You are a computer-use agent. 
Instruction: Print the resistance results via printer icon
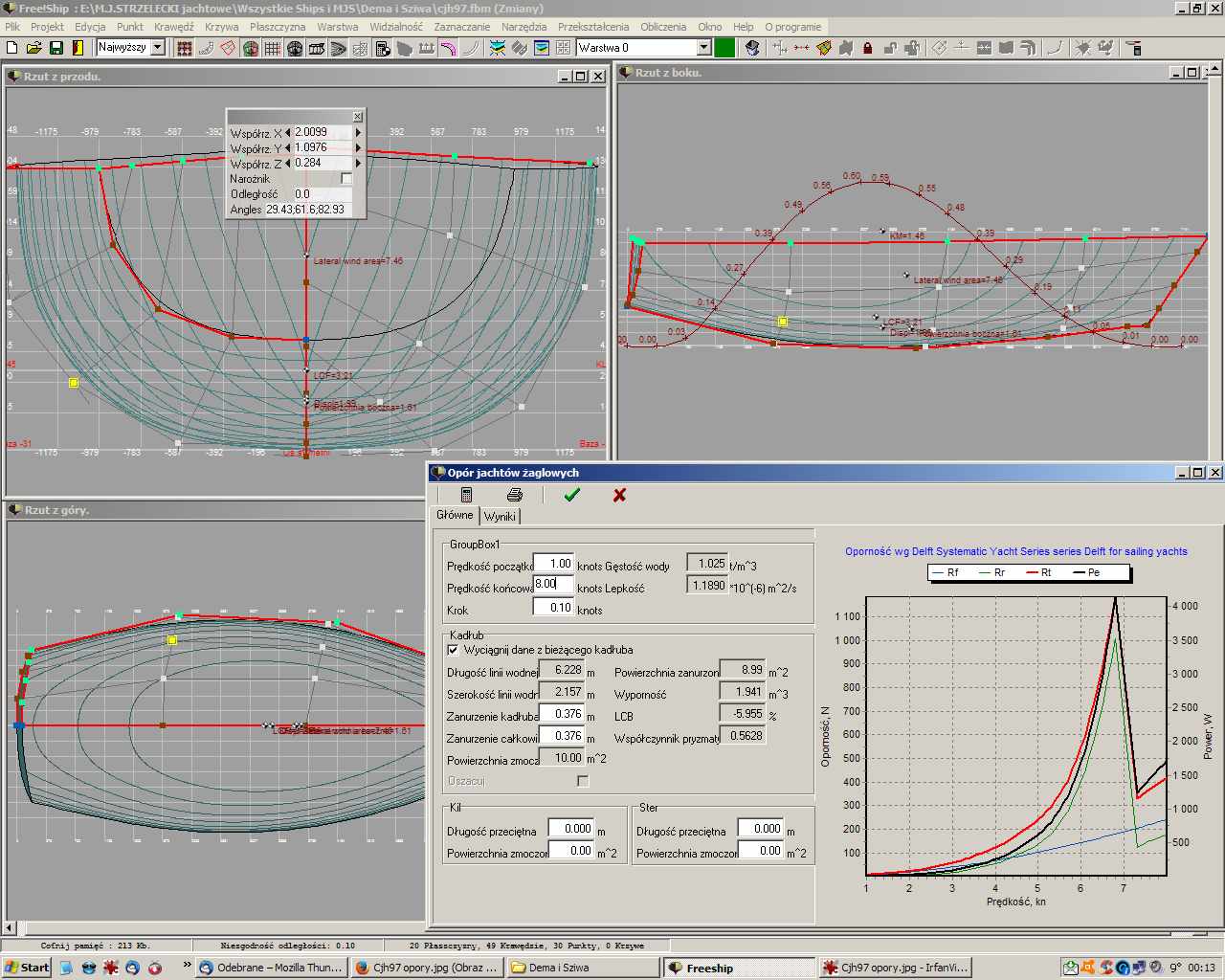[515, 495]
